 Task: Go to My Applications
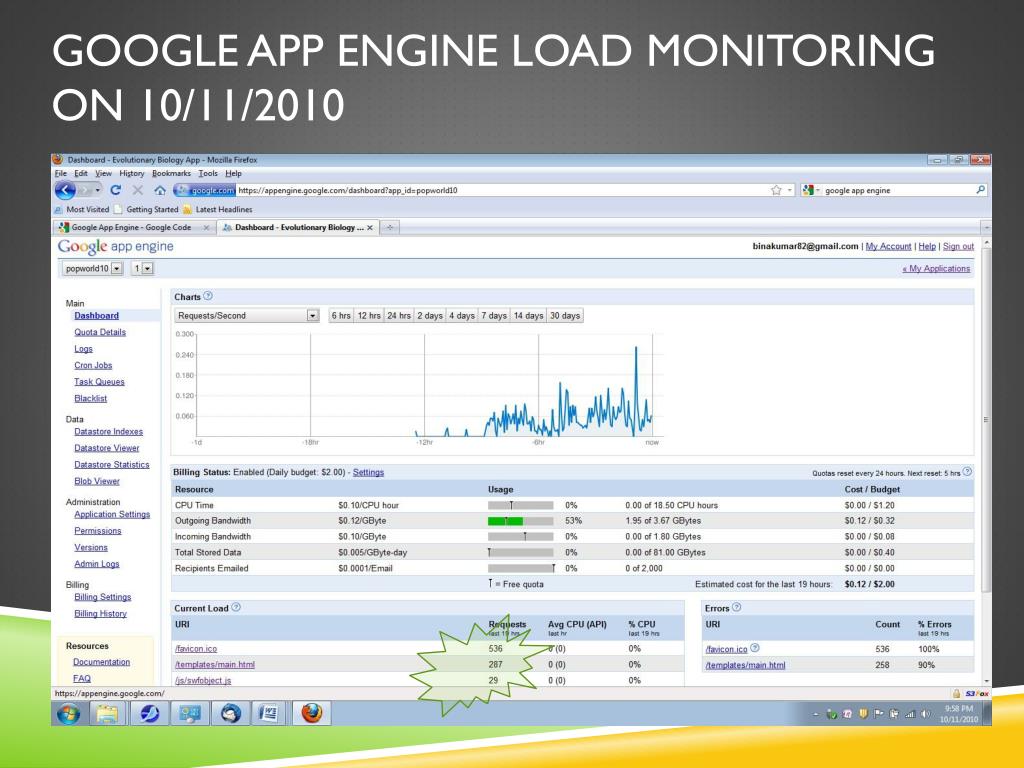pos(936,268)
